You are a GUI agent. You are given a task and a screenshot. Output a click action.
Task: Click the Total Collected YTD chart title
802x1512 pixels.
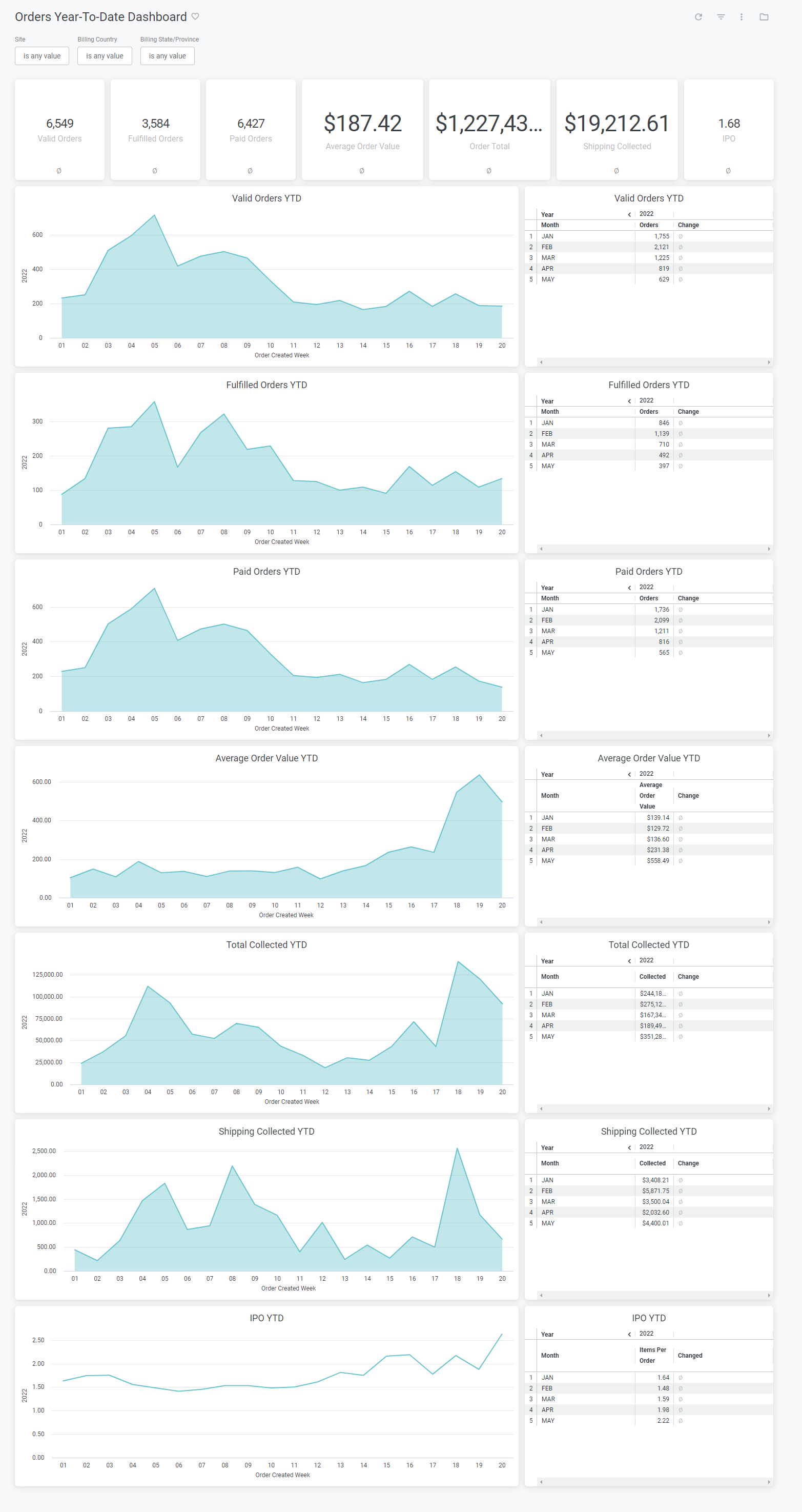click(266, 945)
